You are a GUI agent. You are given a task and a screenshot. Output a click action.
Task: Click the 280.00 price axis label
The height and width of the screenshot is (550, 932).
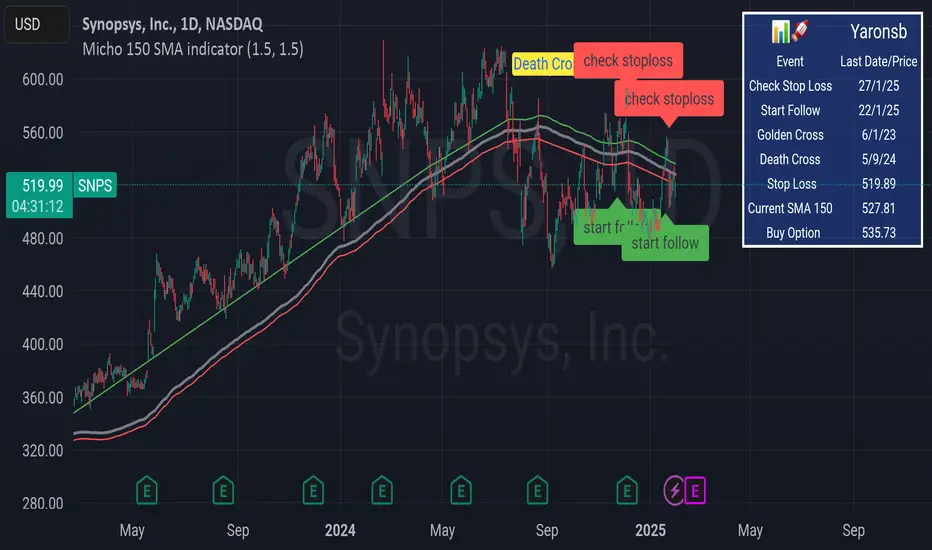[x=42, y=503]
